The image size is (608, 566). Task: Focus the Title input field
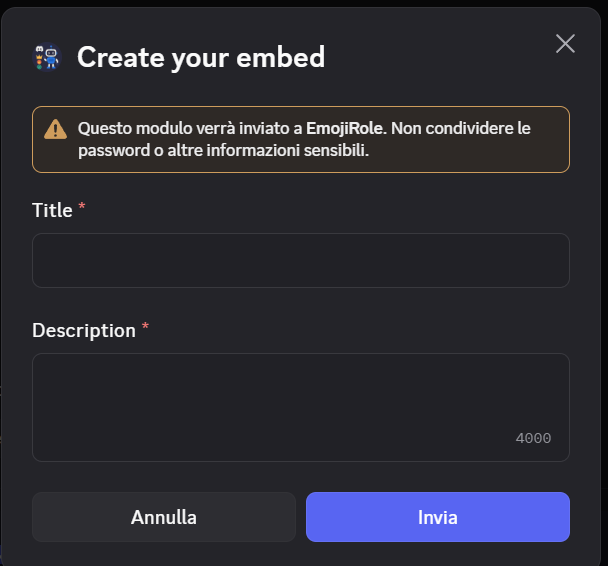[x=300, y=260]
